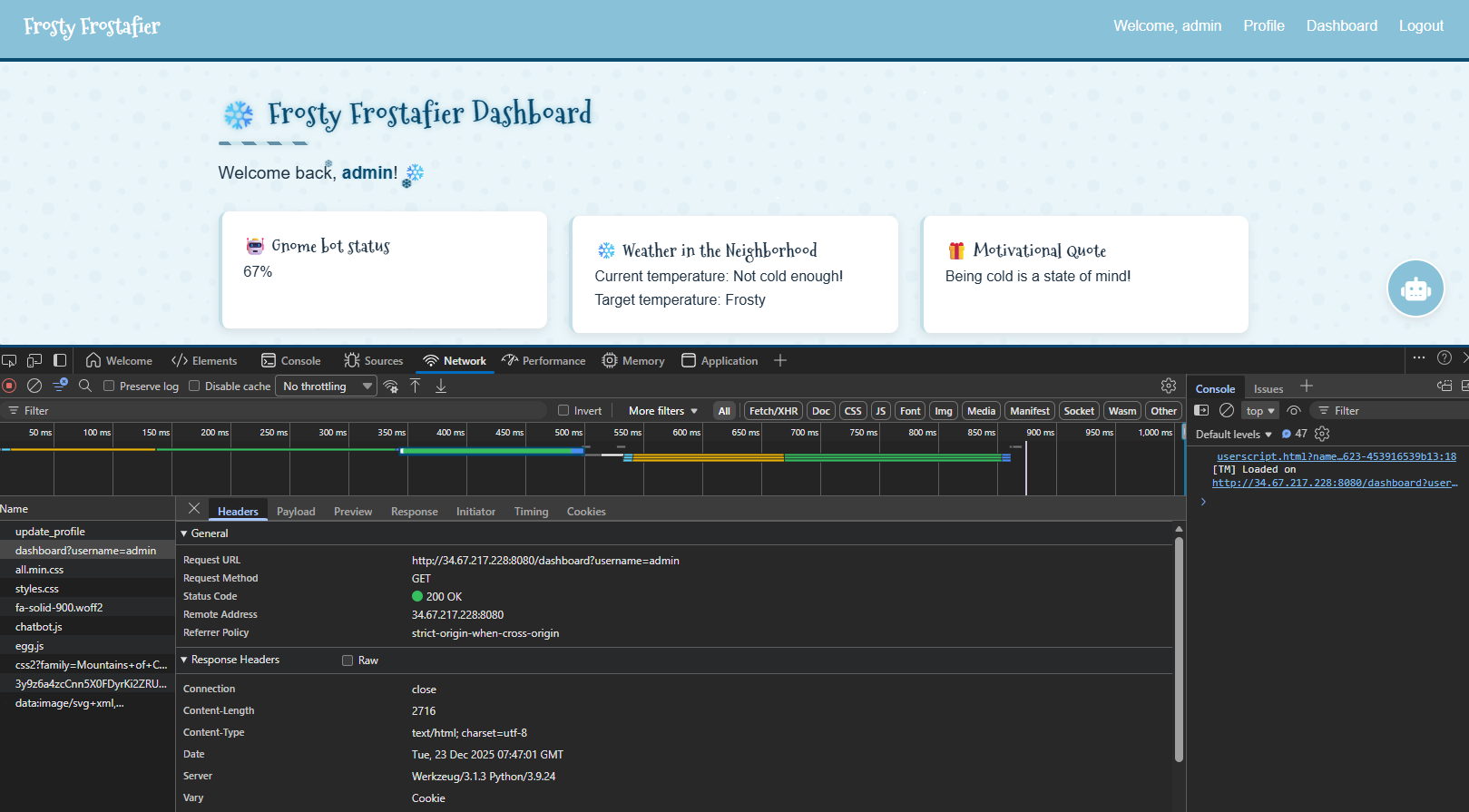This screenshot has height=812, width=1469.
Task: Enable the Preserve log checkbox
Action: pyautogui.click(x=109, y=386)
